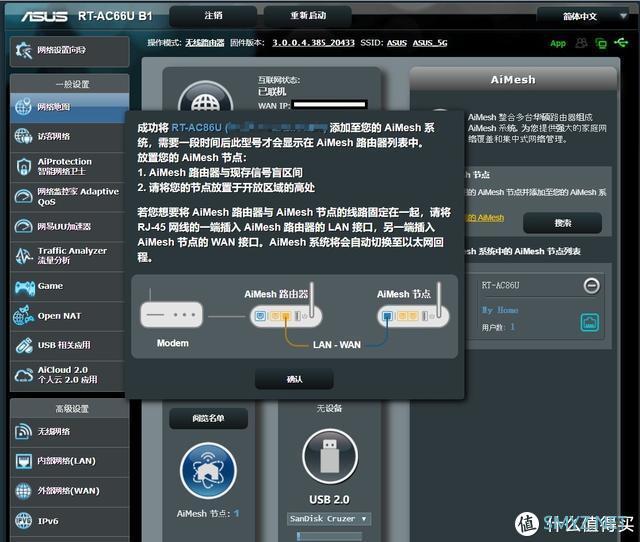Click the RT-AC86U Ethernet connection icon
Image resolution: width=640 pixels, height=542 pixels.
point(589,322)
